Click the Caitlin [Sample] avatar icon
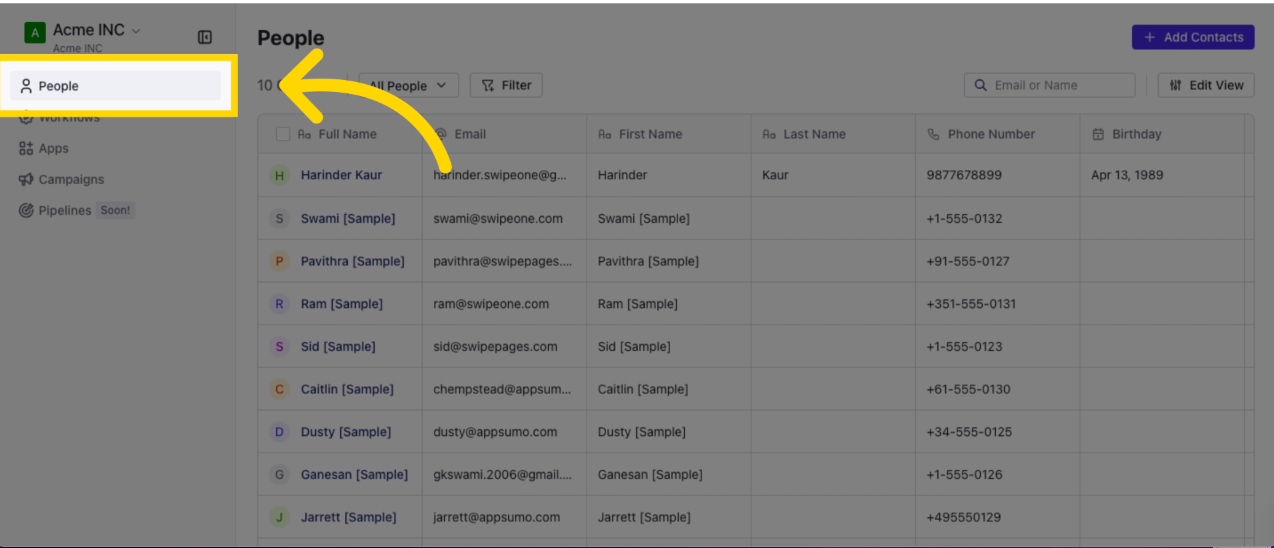The height and width of the screenshot is (548, 1274). pyautogui.click(x=279, y=390)
